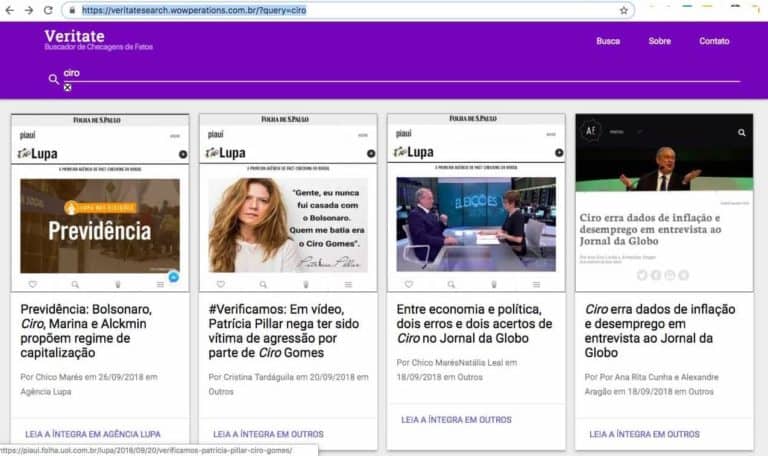Viewport: 768px width, 456px height.
Task: Click hamburger menu icon under TV studio thumbnail
Action: 536,285
